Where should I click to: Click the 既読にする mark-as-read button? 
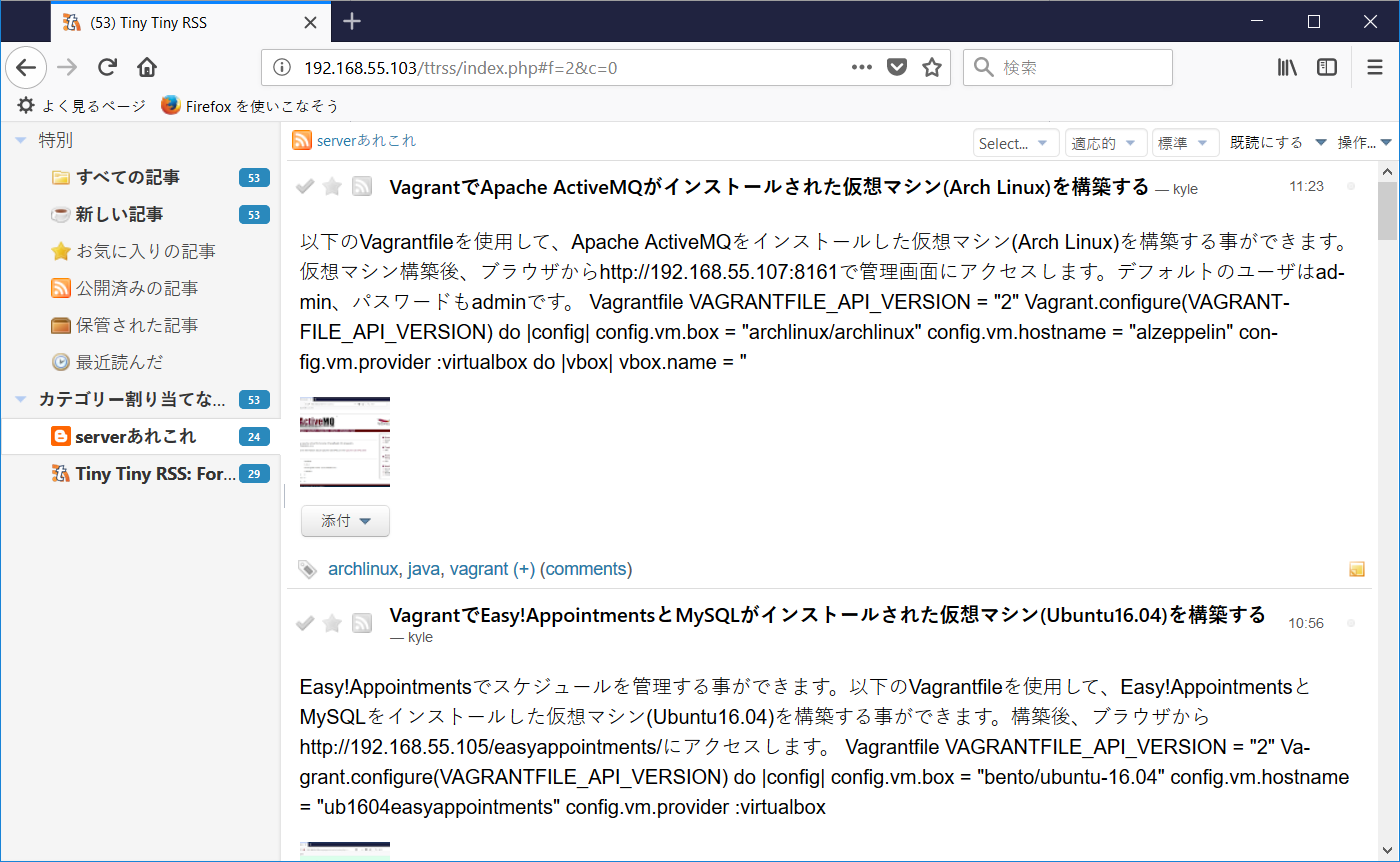point(1266,143)
